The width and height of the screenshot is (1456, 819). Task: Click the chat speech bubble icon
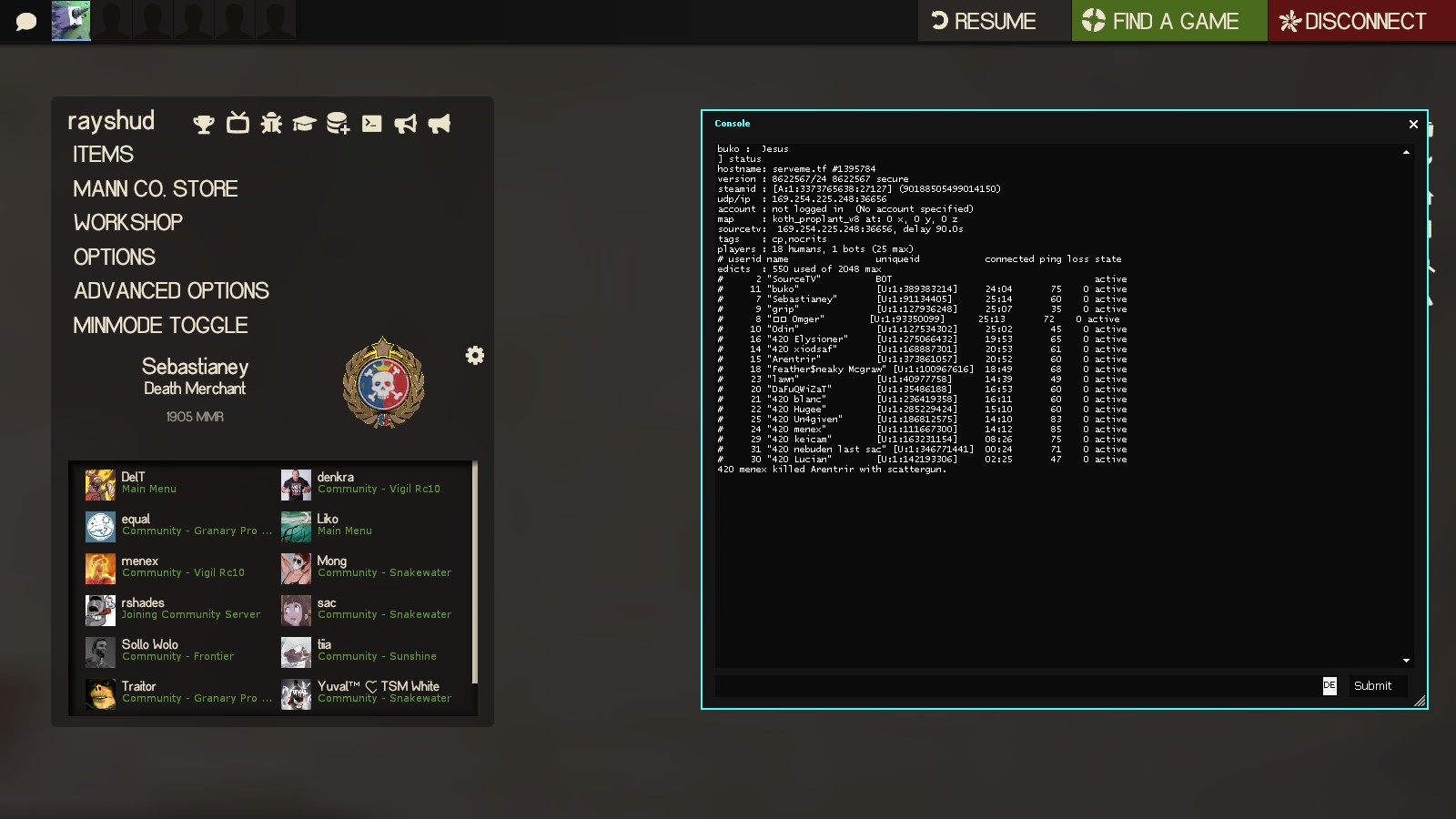click(x=26, y=21)
